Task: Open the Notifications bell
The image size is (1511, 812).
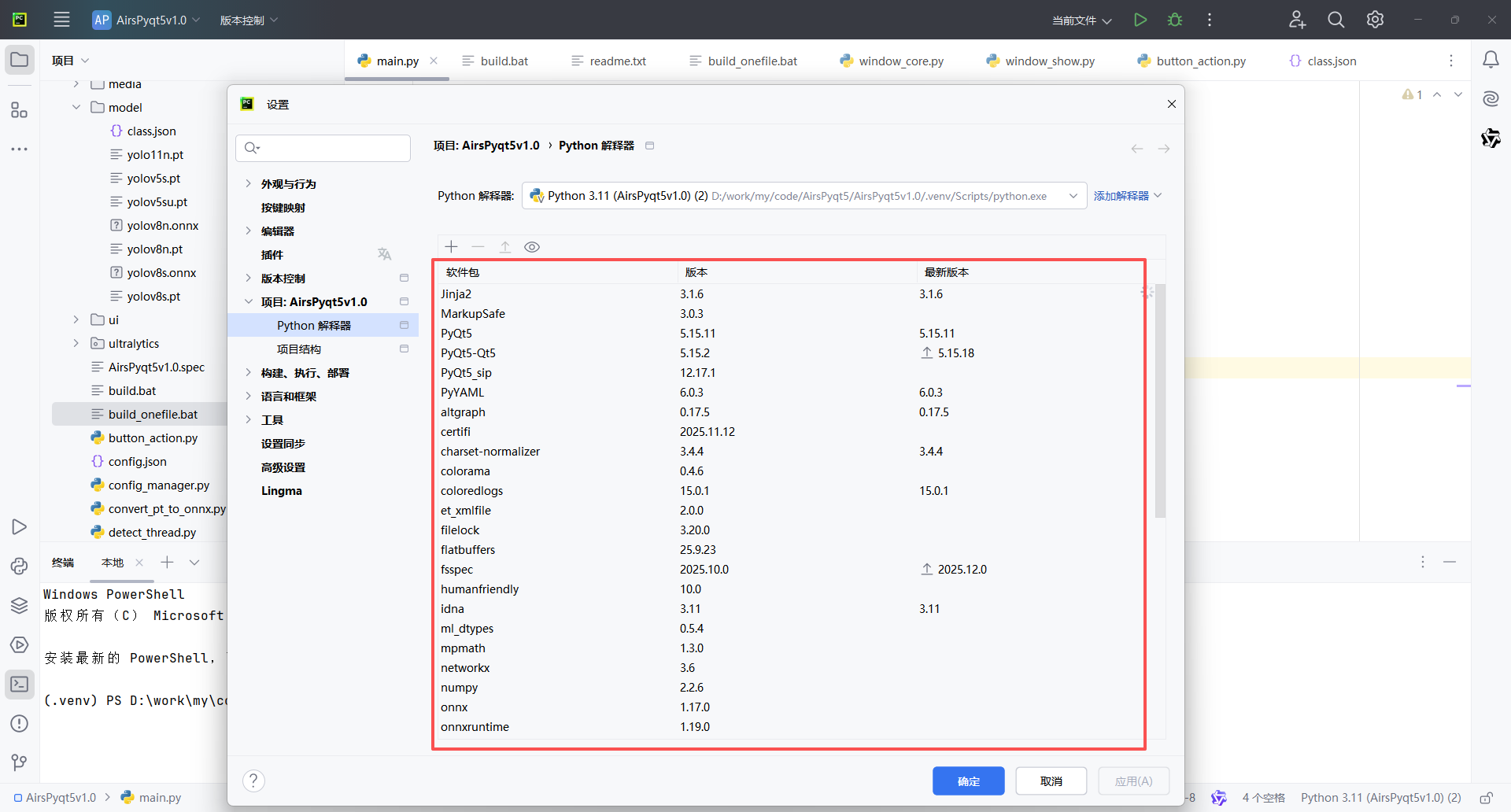Action: pyautogui.click(x=1491, y=60)
